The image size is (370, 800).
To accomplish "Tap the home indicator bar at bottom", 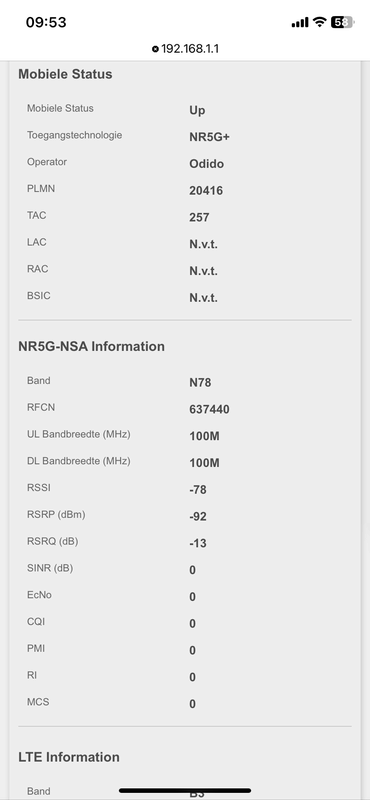I will pos(185,791).
